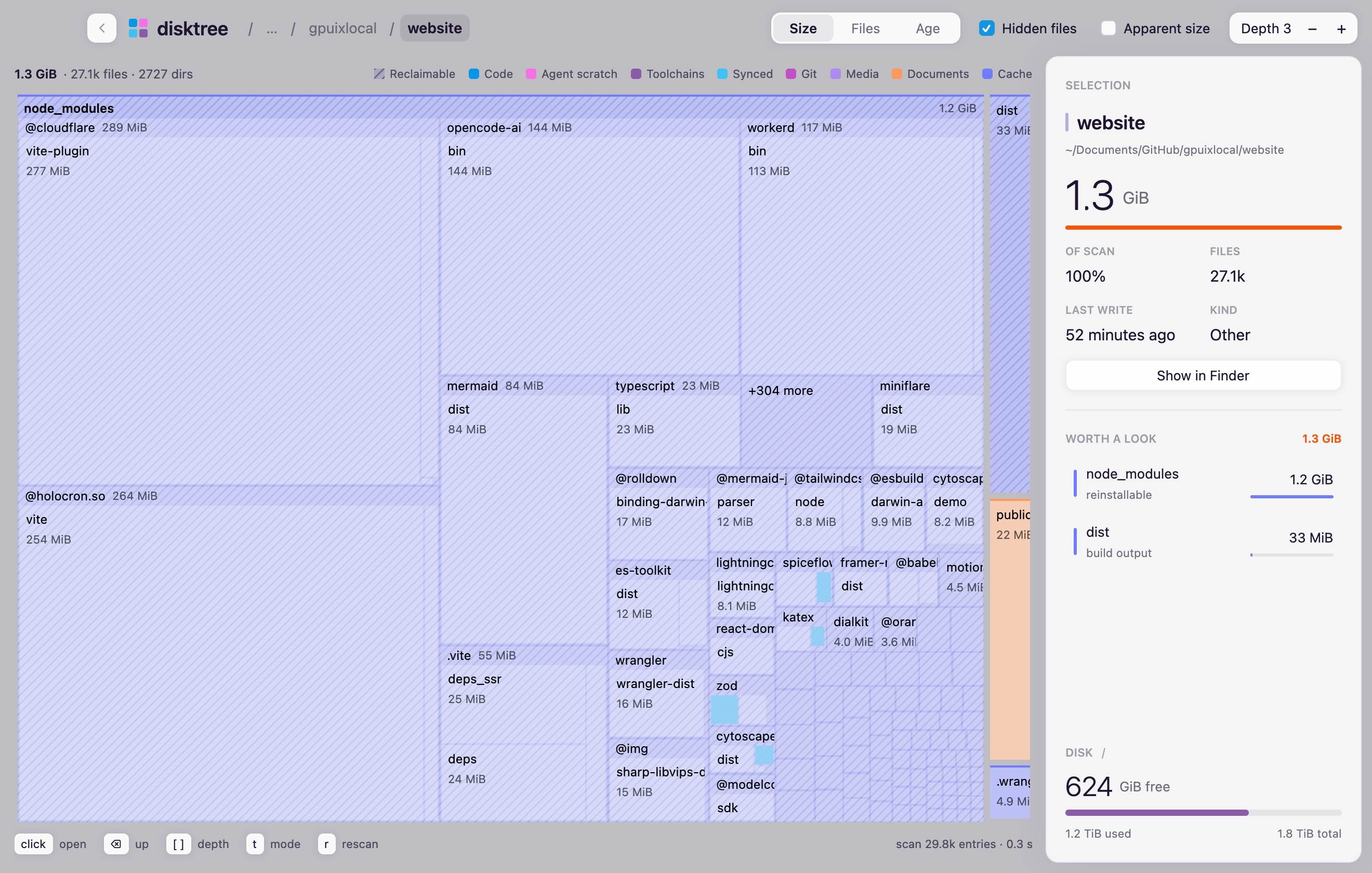
Task: Switch to the Size tab
Action: tap(803, 28)
